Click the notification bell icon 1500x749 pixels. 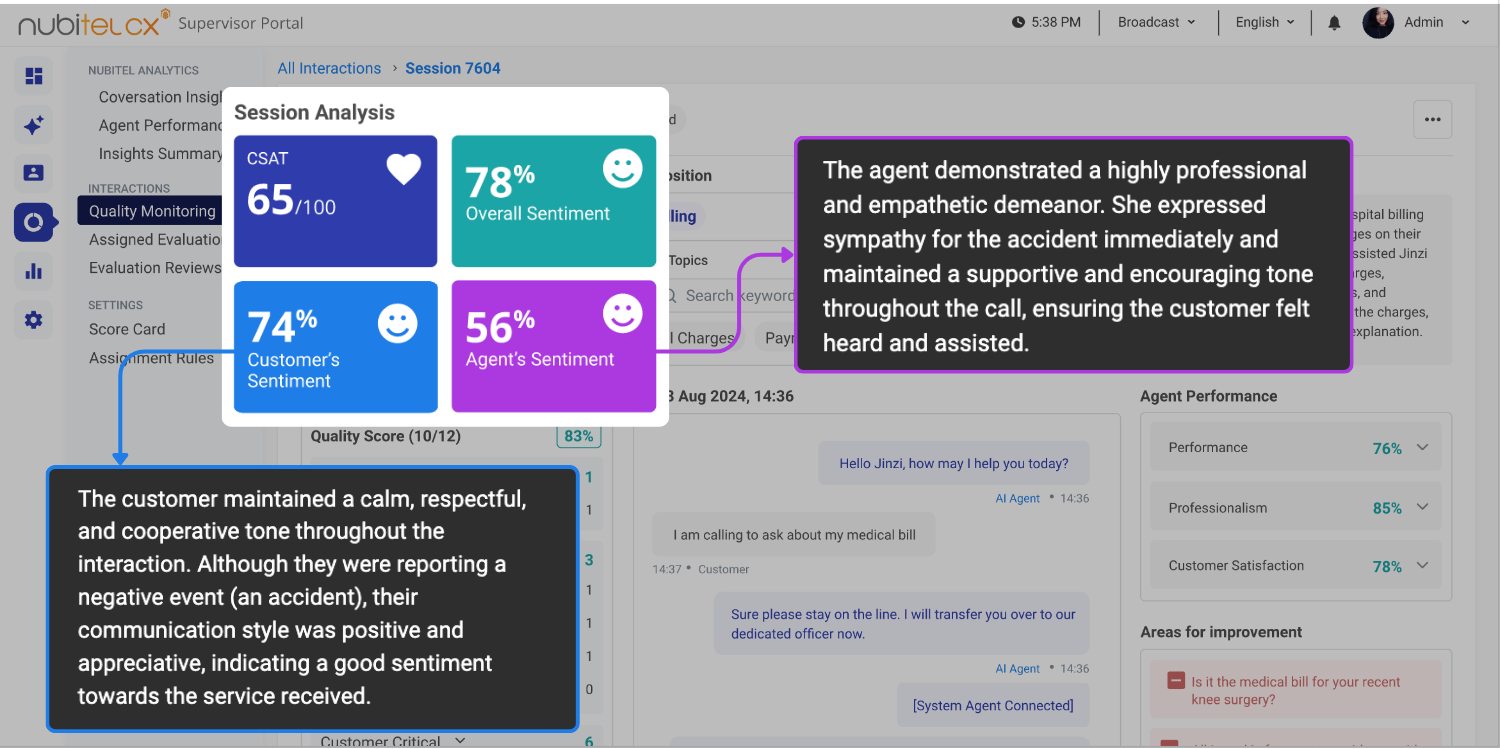1334,22
